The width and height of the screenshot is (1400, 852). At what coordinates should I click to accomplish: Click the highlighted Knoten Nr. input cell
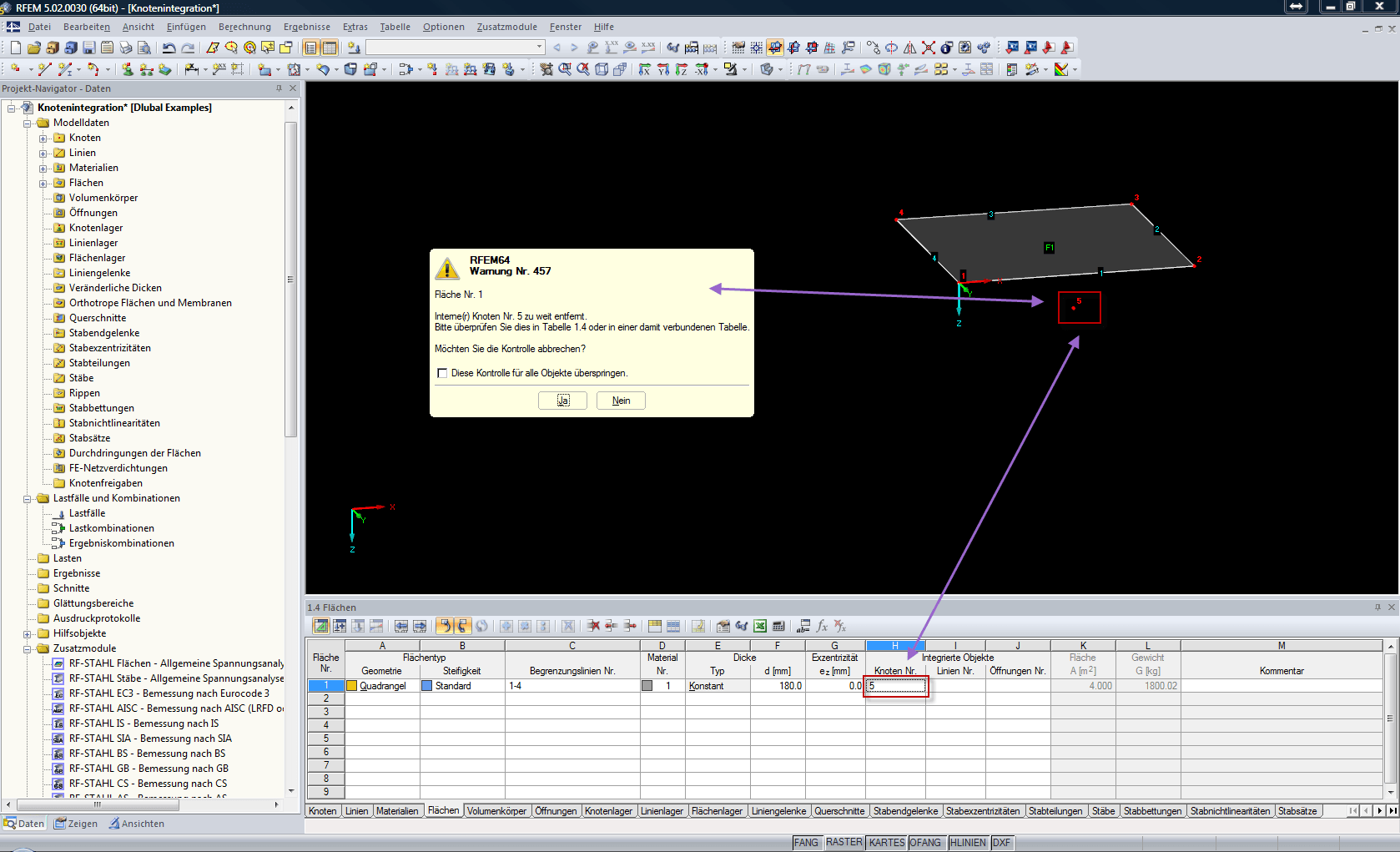click(x=895, y=686)
